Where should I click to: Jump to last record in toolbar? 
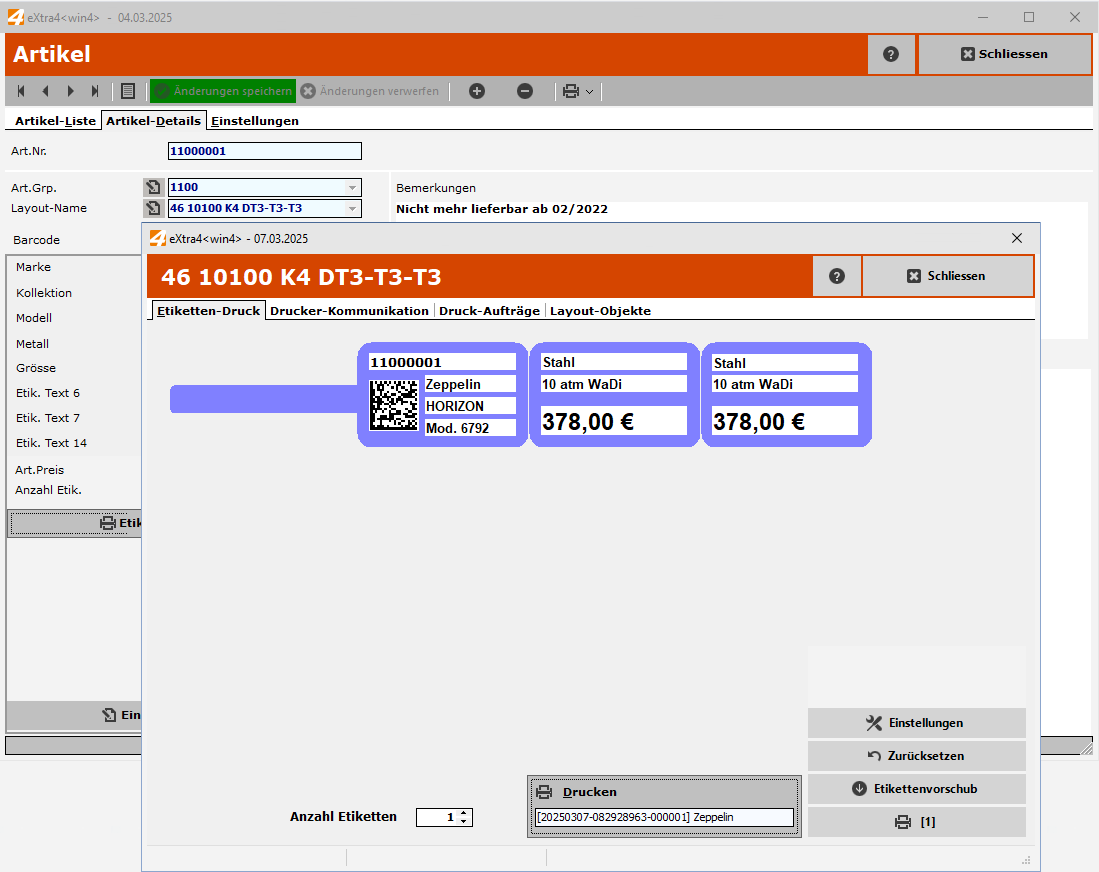[95, 91]
